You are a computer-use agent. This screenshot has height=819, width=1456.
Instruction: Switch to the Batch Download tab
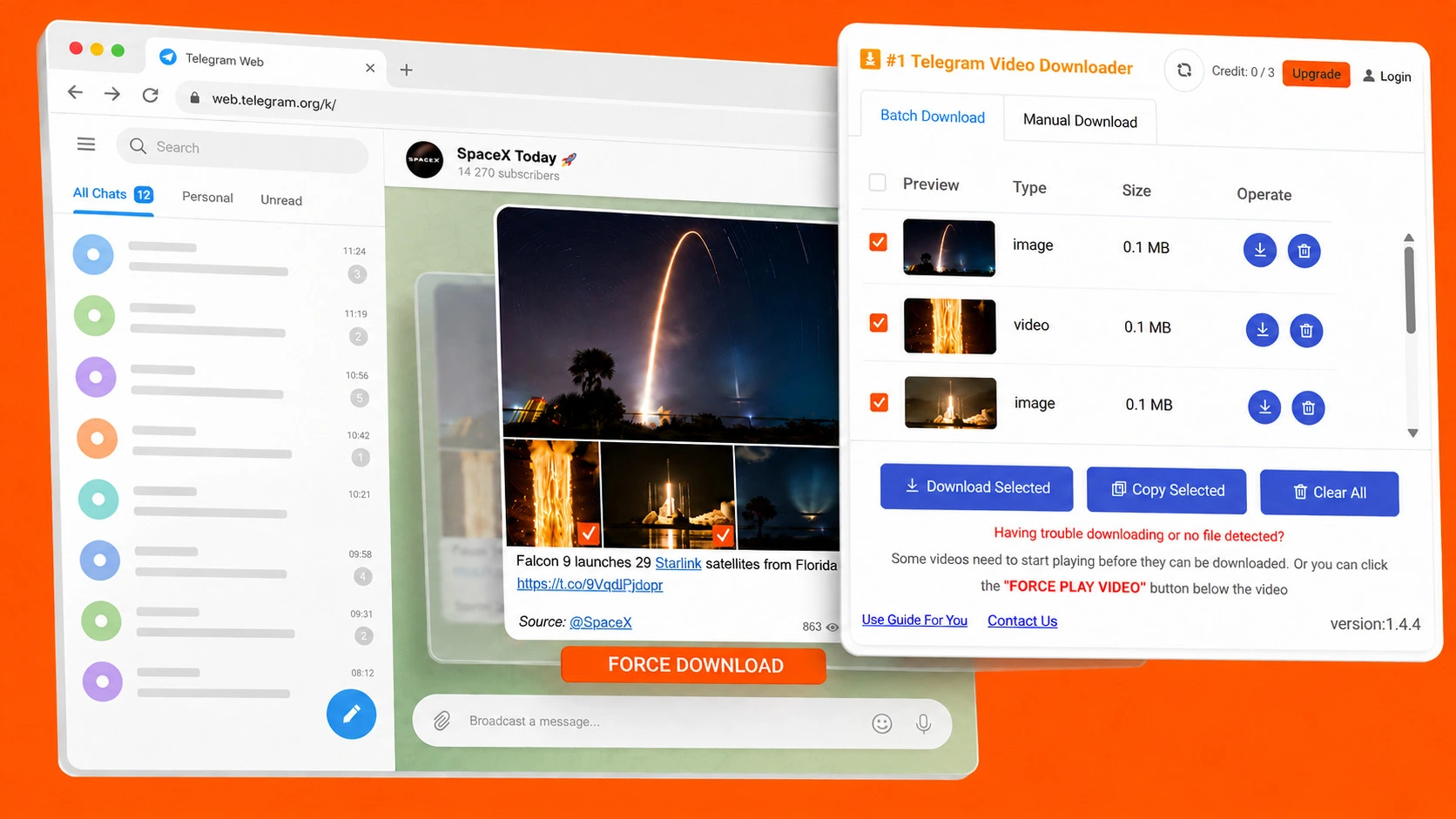point(933,117)
